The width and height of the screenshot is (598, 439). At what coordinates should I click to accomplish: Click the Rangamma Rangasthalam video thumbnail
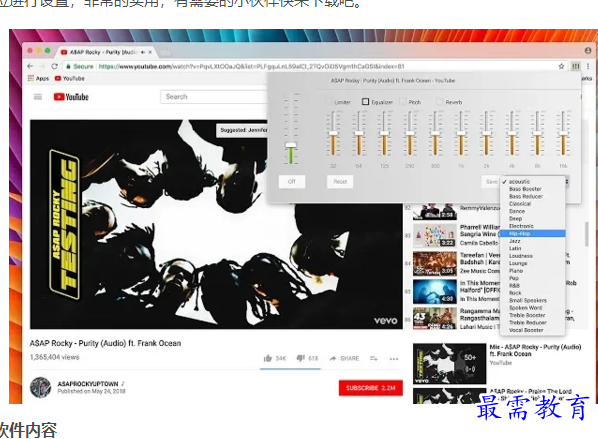point(435,318)
